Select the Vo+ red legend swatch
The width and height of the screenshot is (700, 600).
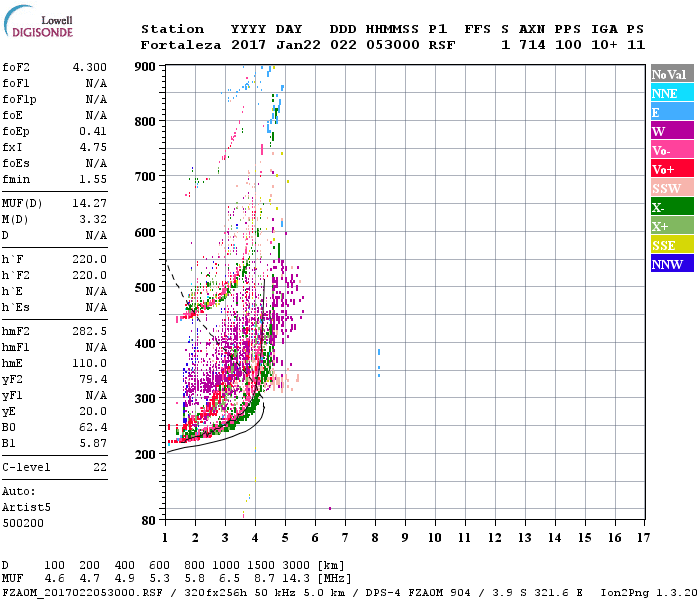click(x=672, y=169)
